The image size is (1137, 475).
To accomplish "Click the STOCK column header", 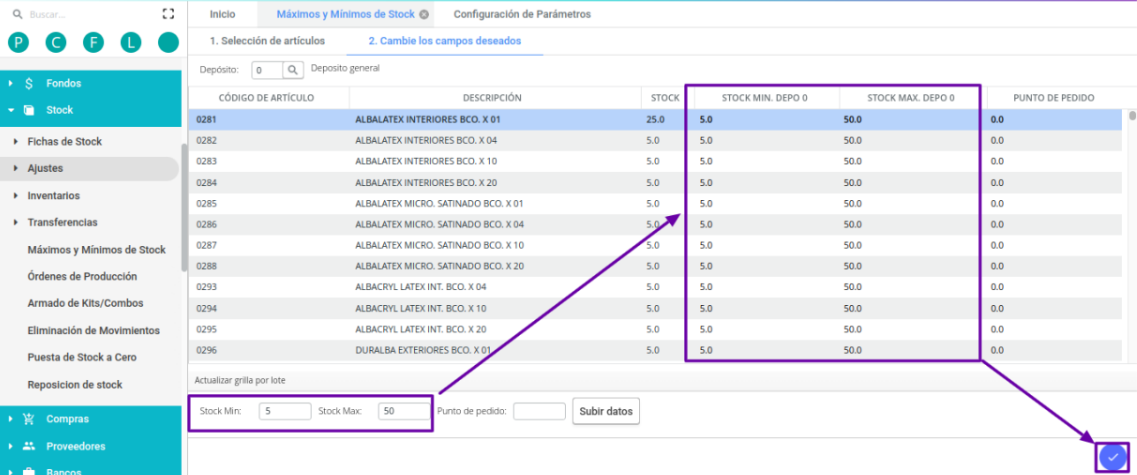I will coord(664,98).
